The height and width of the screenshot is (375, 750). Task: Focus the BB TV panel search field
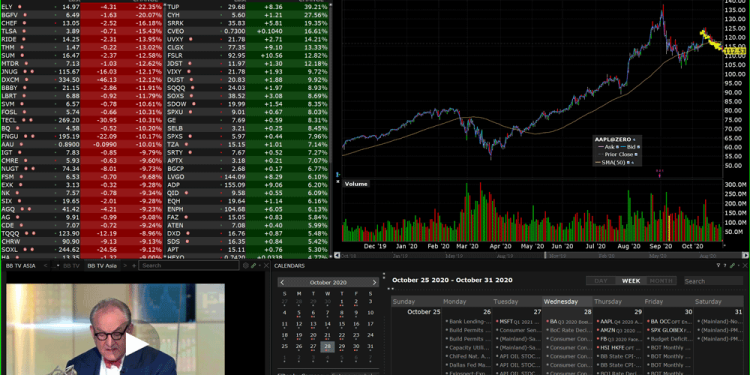tap(189, 265)
